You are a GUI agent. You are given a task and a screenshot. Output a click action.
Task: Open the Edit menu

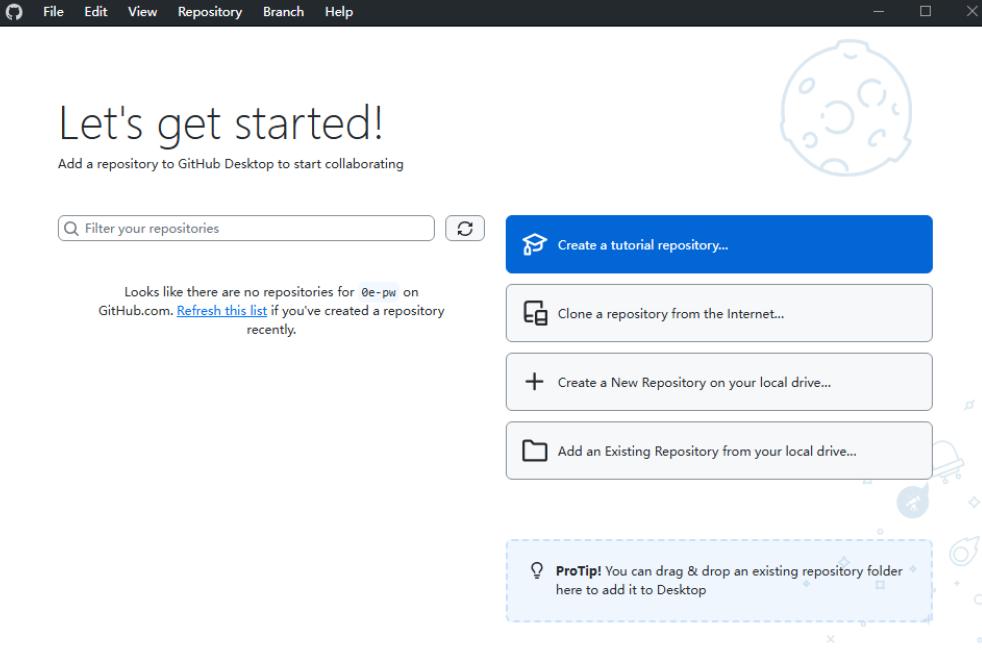[x=96, y=12]
